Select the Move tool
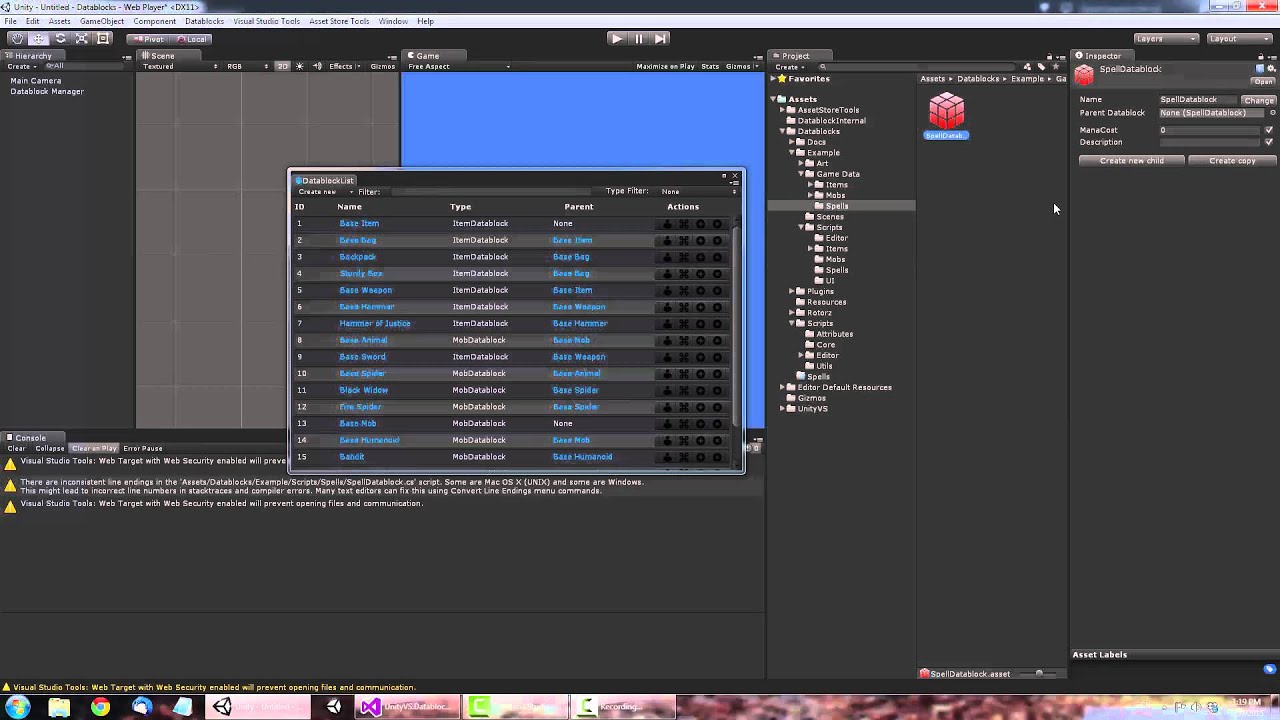The height and width of the screenshot is (720, 1280). pos(38,38)
